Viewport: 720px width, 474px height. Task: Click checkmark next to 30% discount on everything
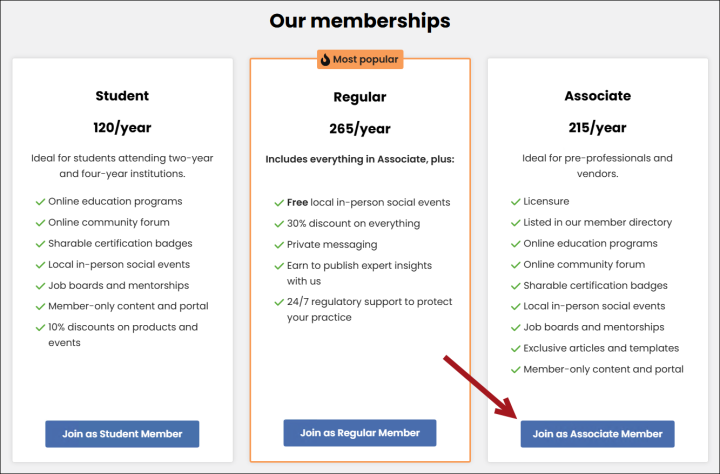[x=278, y=223]
